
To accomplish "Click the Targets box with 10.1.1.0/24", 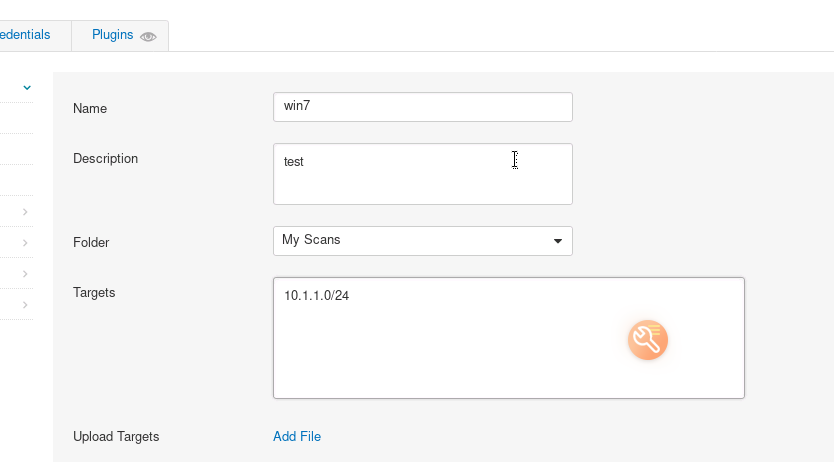I will coord(508,338).
